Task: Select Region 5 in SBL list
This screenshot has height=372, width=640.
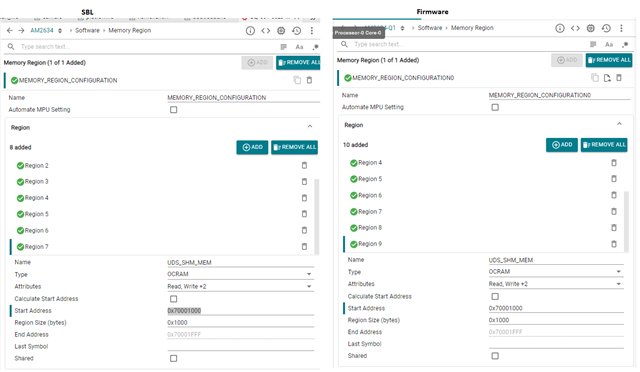Action: click(36, 214)
